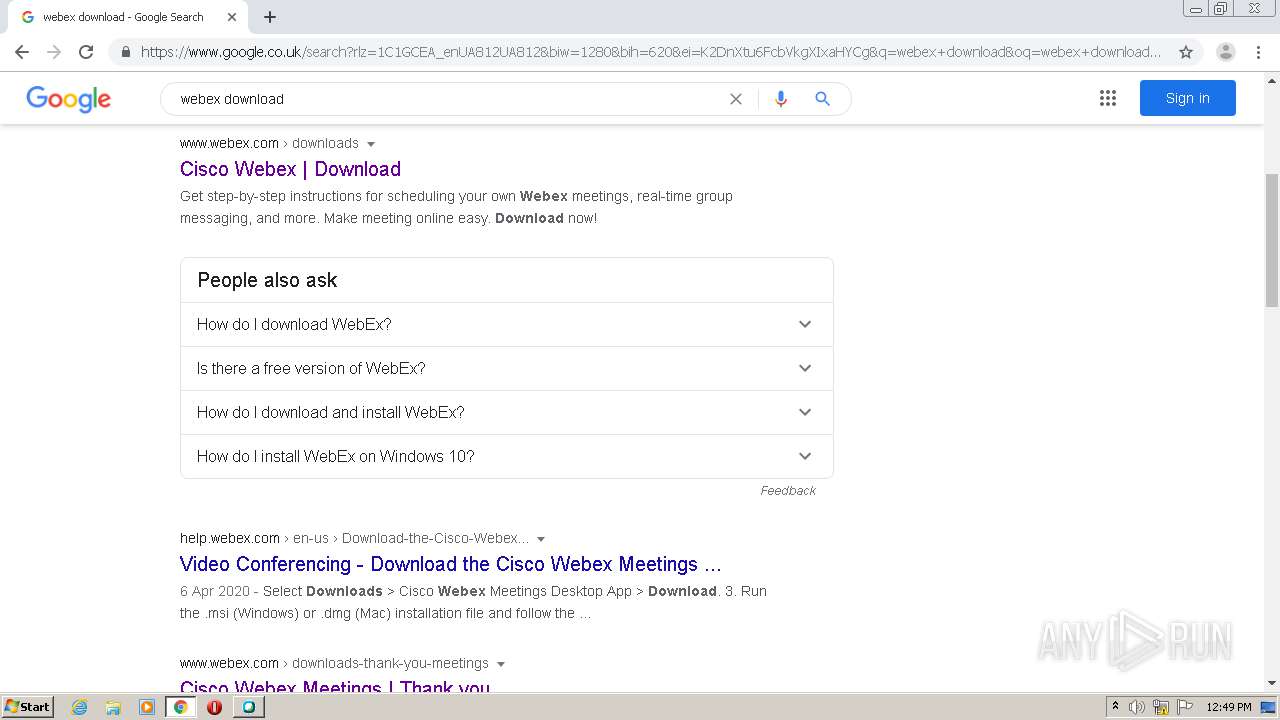Click the page vertical scrollbar thumb
The width and height of the screenshot is (1280, 720).
tap(1272, 240)
